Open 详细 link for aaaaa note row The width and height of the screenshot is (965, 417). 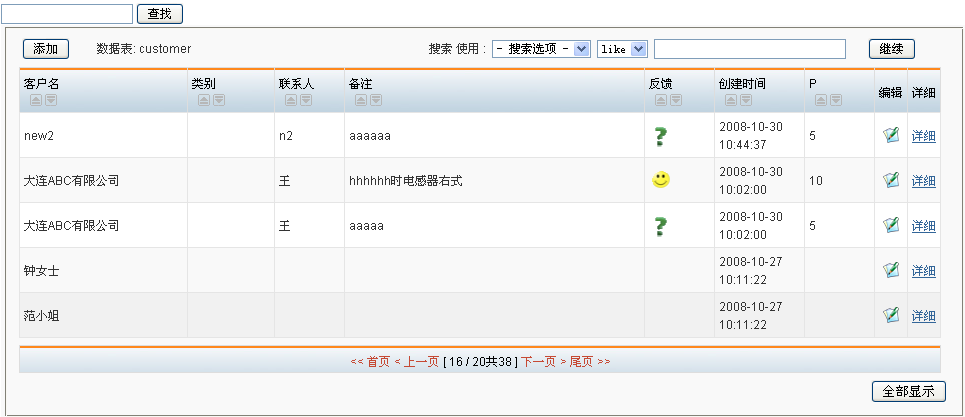tap(923, 226)
